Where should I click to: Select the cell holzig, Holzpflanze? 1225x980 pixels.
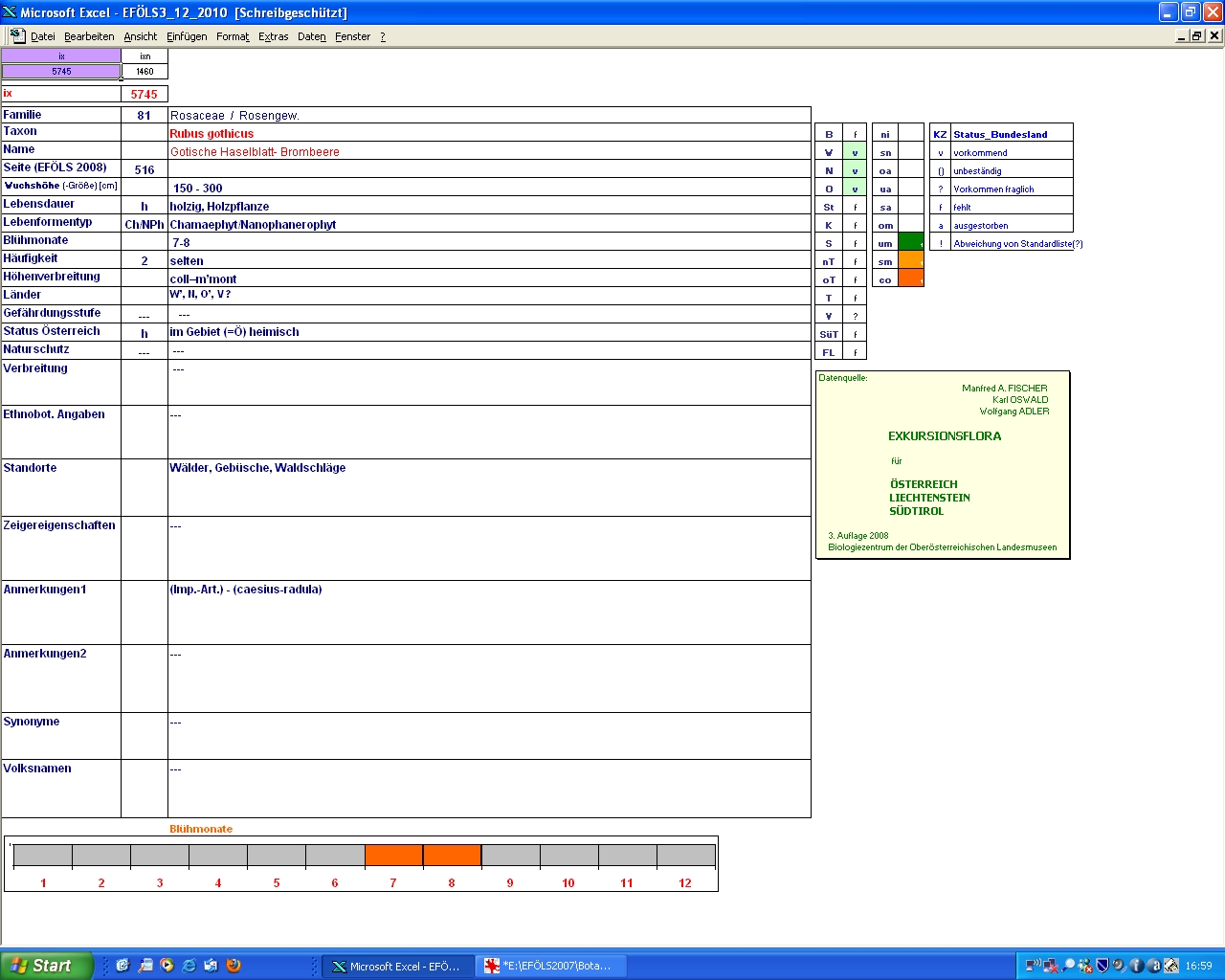pyautogui.click(x=489, y=207)
